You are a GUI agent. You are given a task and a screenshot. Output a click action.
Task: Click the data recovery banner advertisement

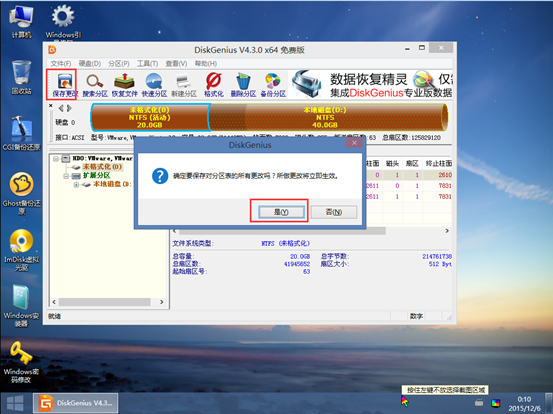(x=371, y=84)
